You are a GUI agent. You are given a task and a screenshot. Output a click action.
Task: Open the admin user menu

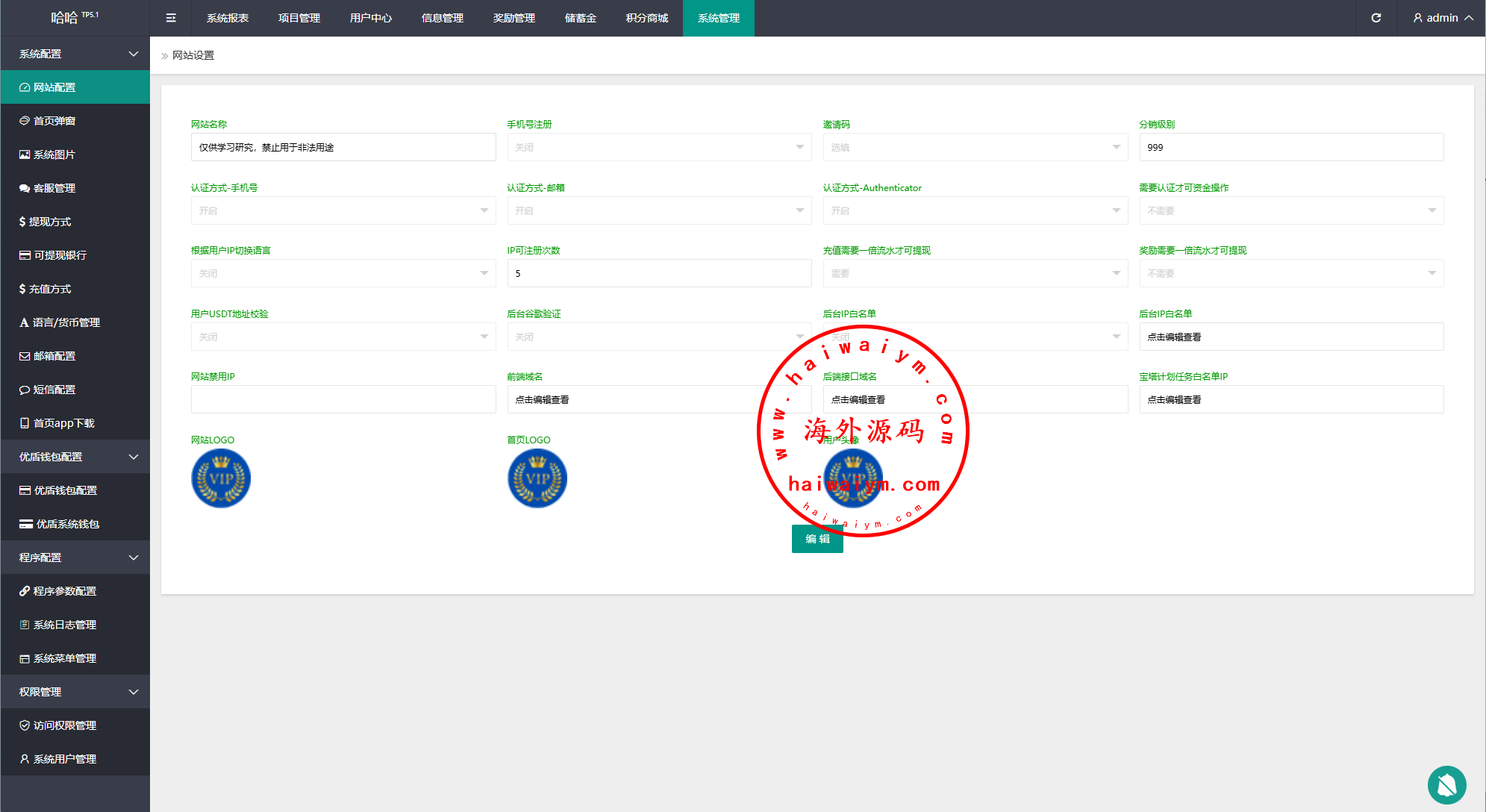click(x=1442, y=18)
